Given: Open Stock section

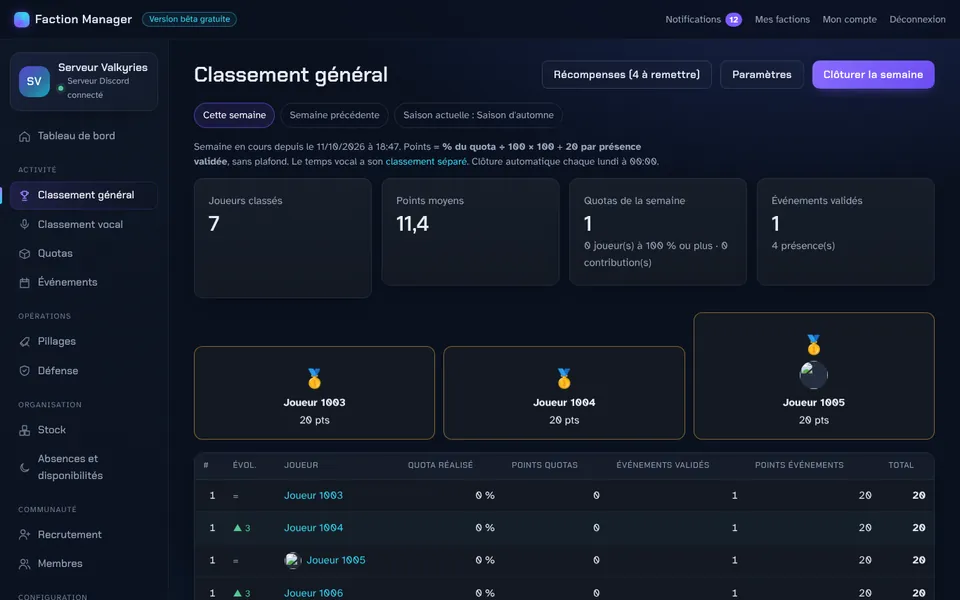Looking at the screenshot, I should pos(84,430).
